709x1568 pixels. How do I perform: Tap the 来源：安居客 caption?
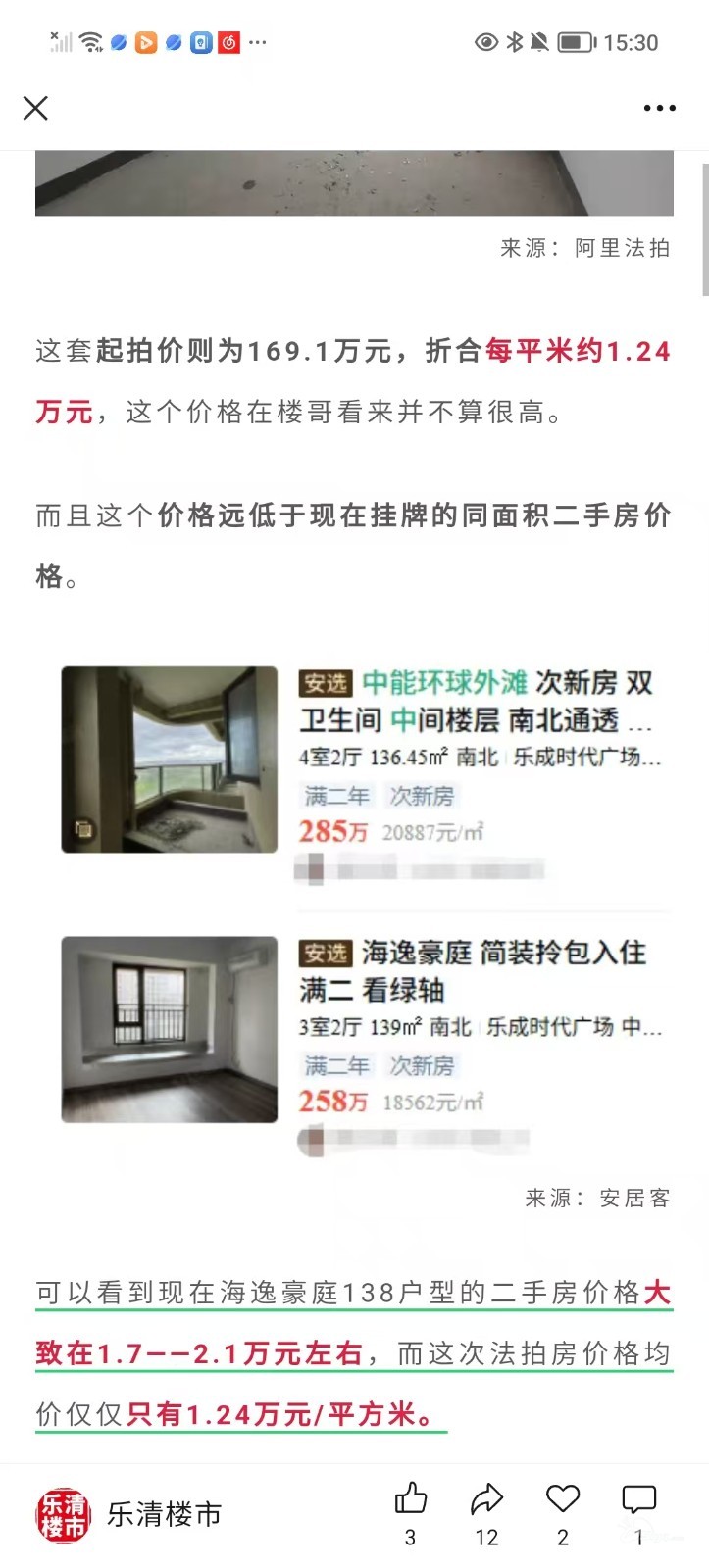click(x=598, y=1198)
